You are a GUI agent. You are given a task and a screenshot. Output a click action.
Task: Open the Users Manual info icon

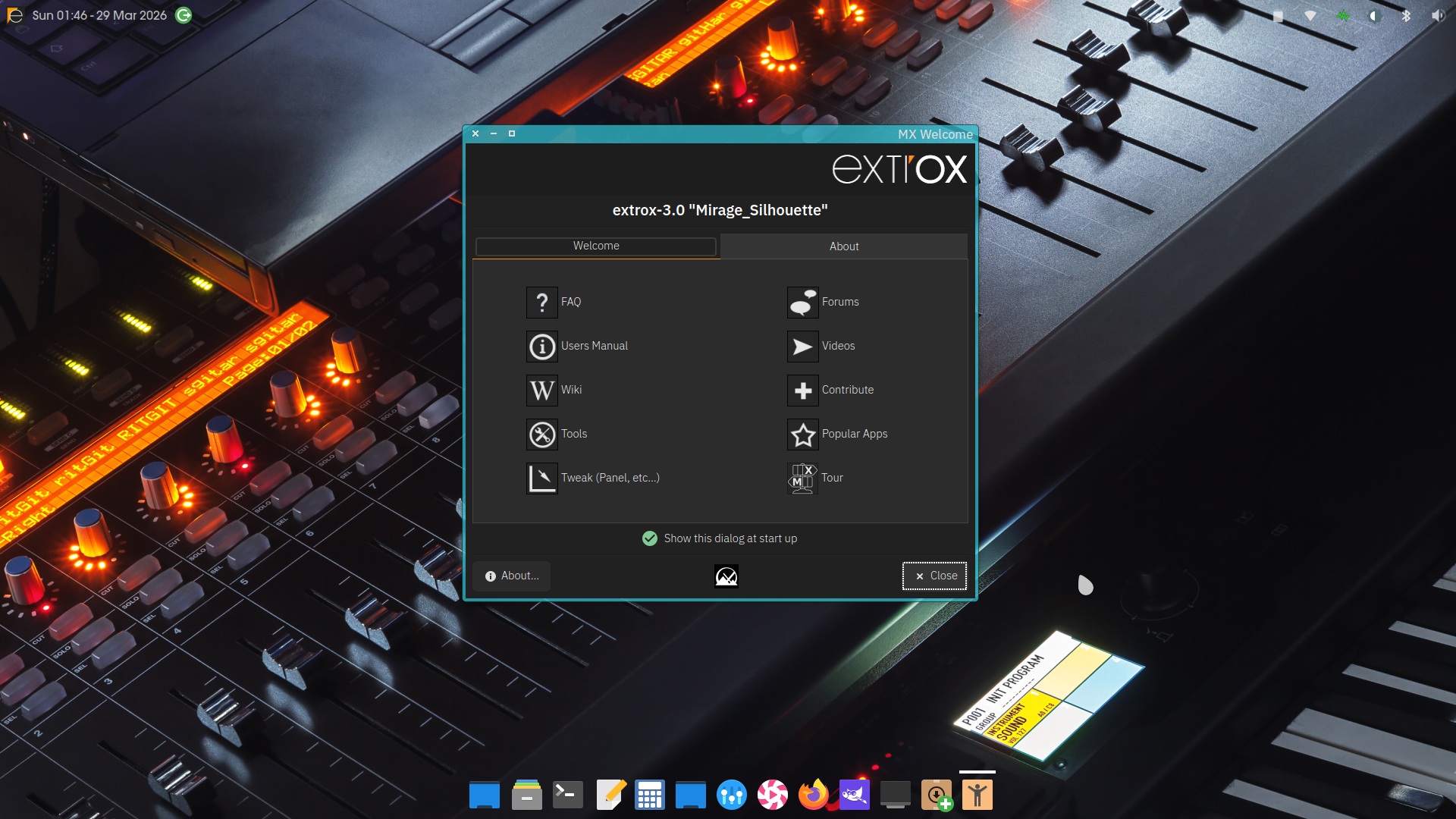tap(541, 347)
